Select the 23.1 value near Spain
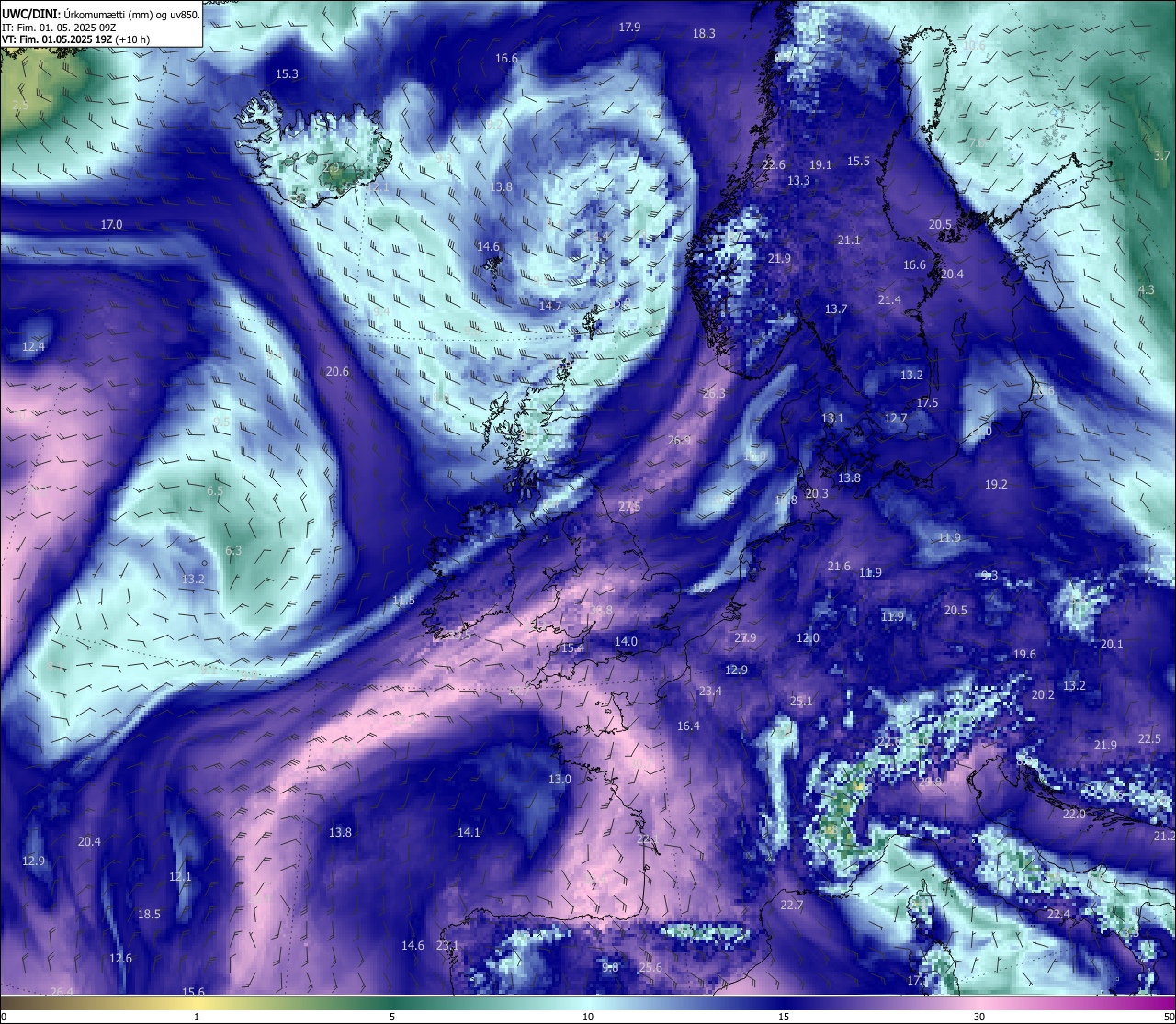Screen dimensions: 1176x1024 coord(447,945)
